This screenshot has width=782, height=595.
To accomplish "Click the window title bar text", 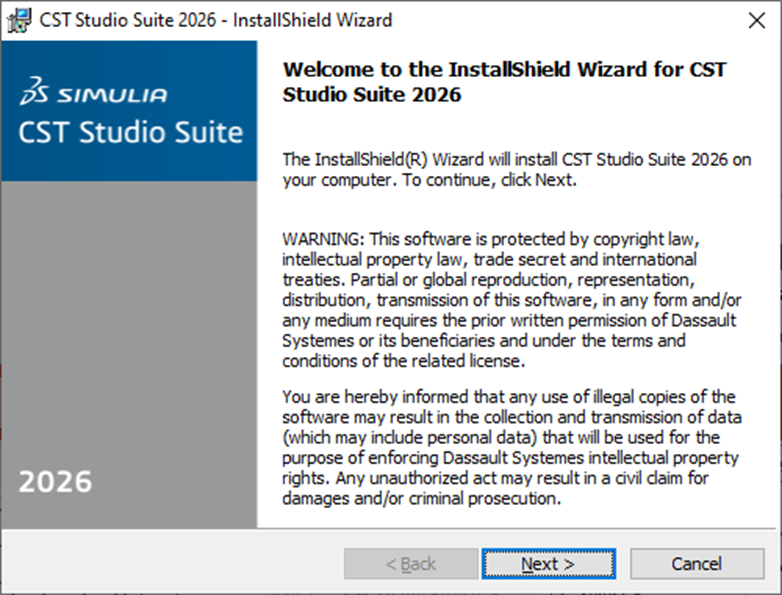I will (216, 20).
